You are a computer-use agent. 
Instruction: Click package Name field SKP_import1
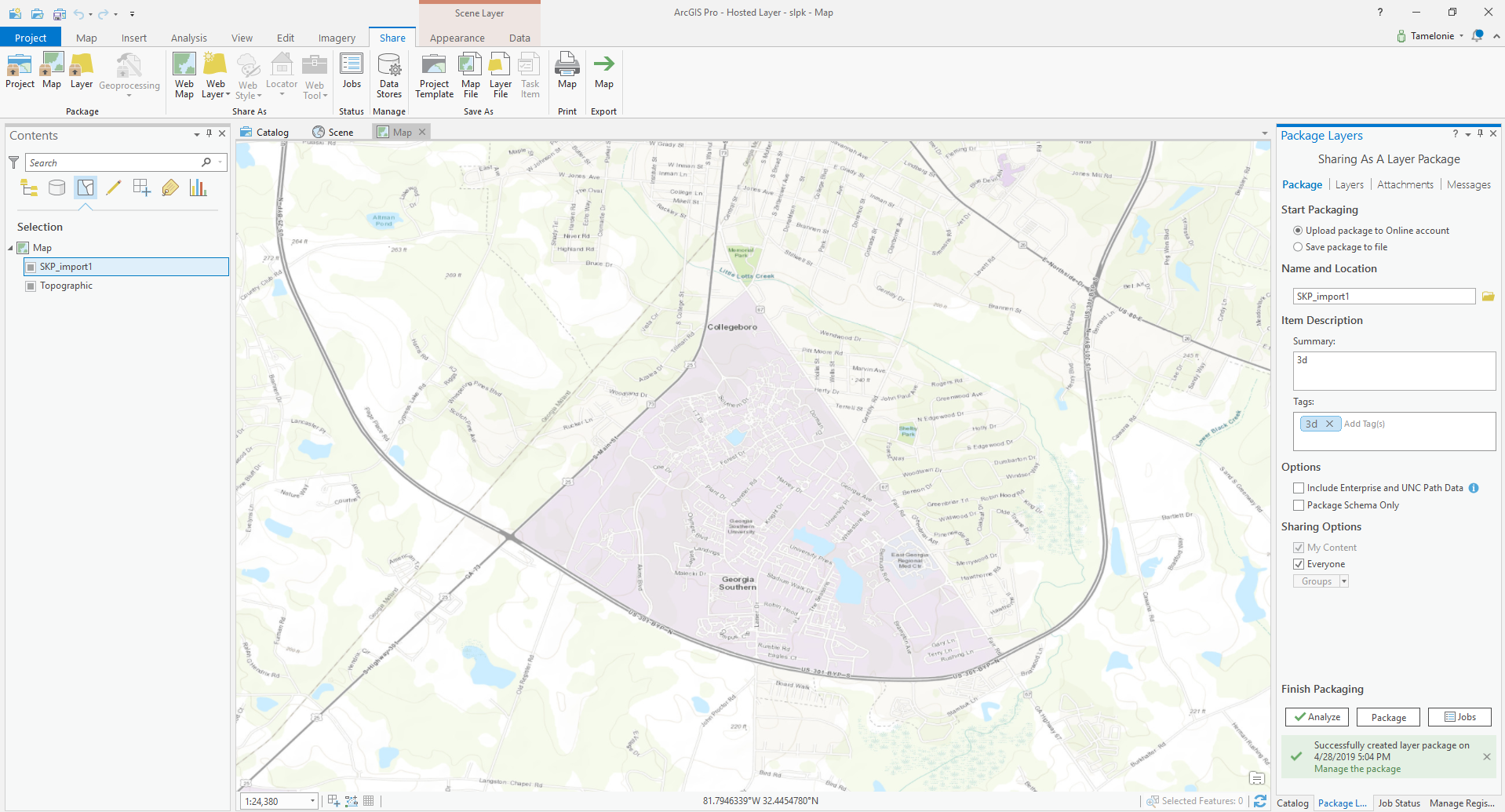(1384, 297)
